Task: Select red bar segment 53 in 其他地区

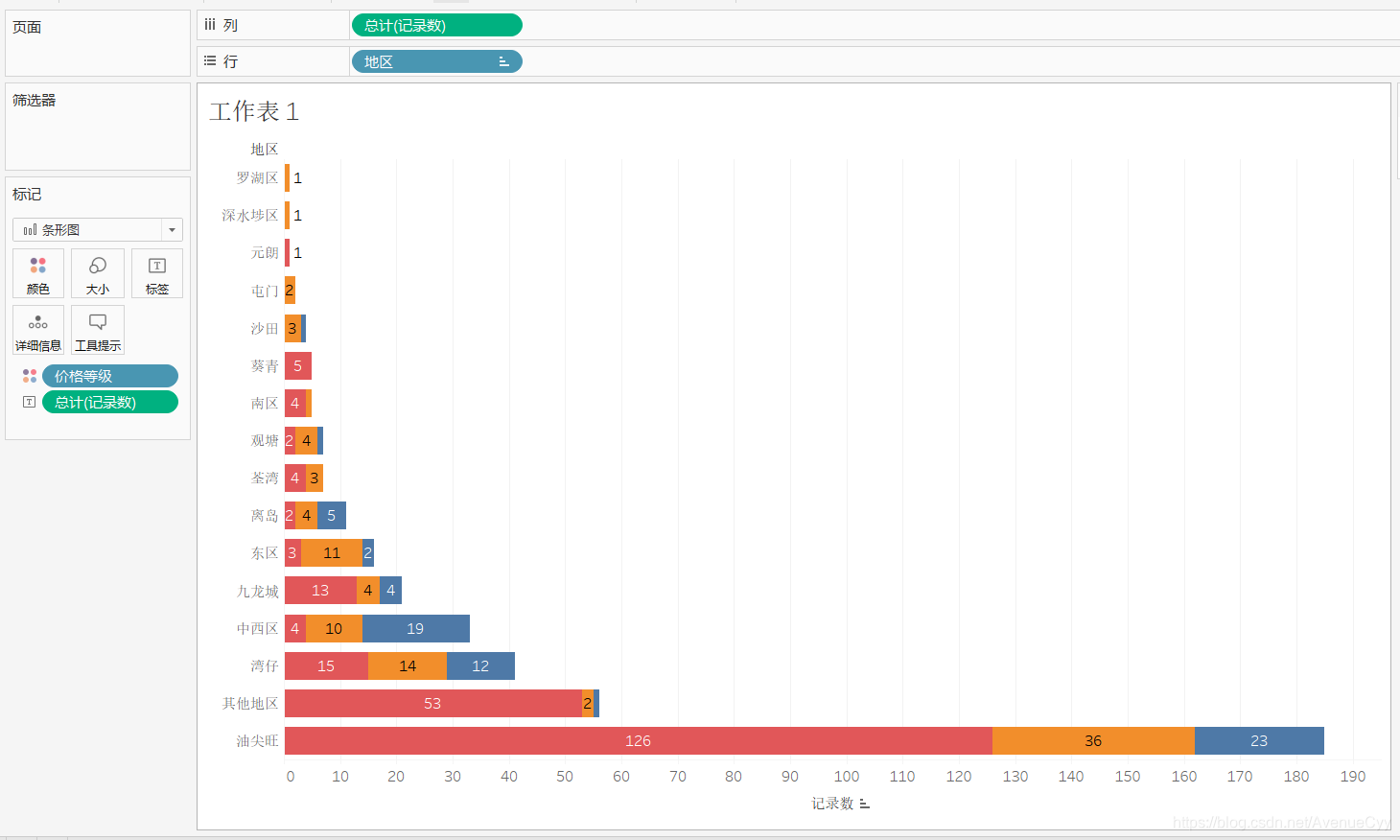Action: [x=433, y=703]
